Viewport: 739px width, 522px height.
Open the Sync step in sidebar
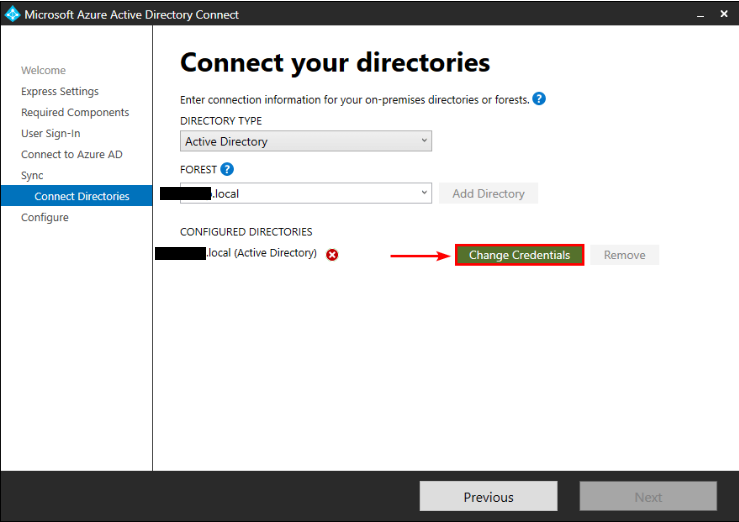(32, 175)
